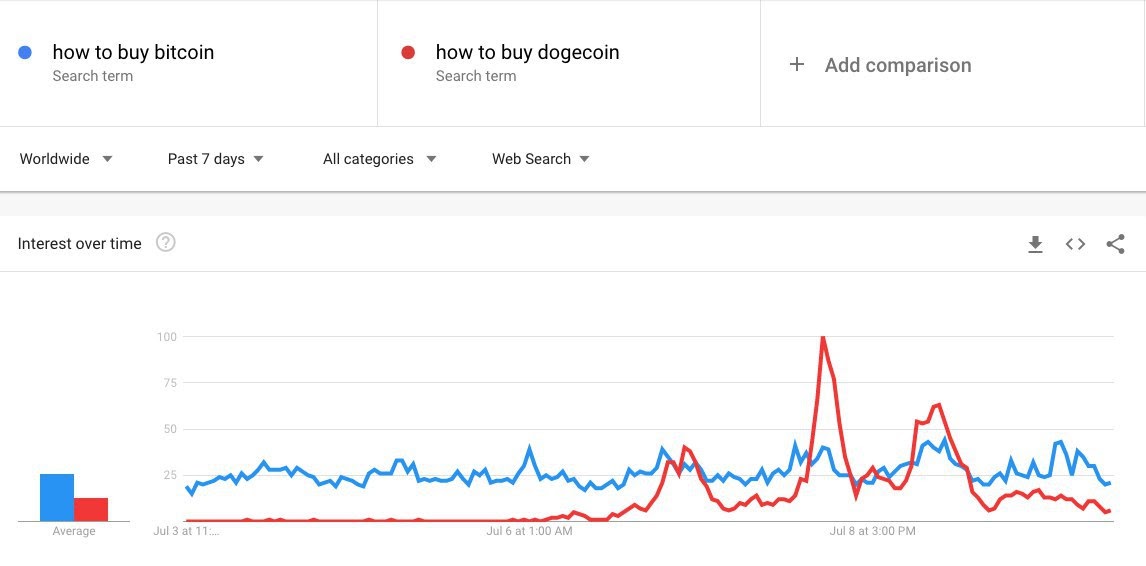Open the embed code icon

[x=1075, y=244]
